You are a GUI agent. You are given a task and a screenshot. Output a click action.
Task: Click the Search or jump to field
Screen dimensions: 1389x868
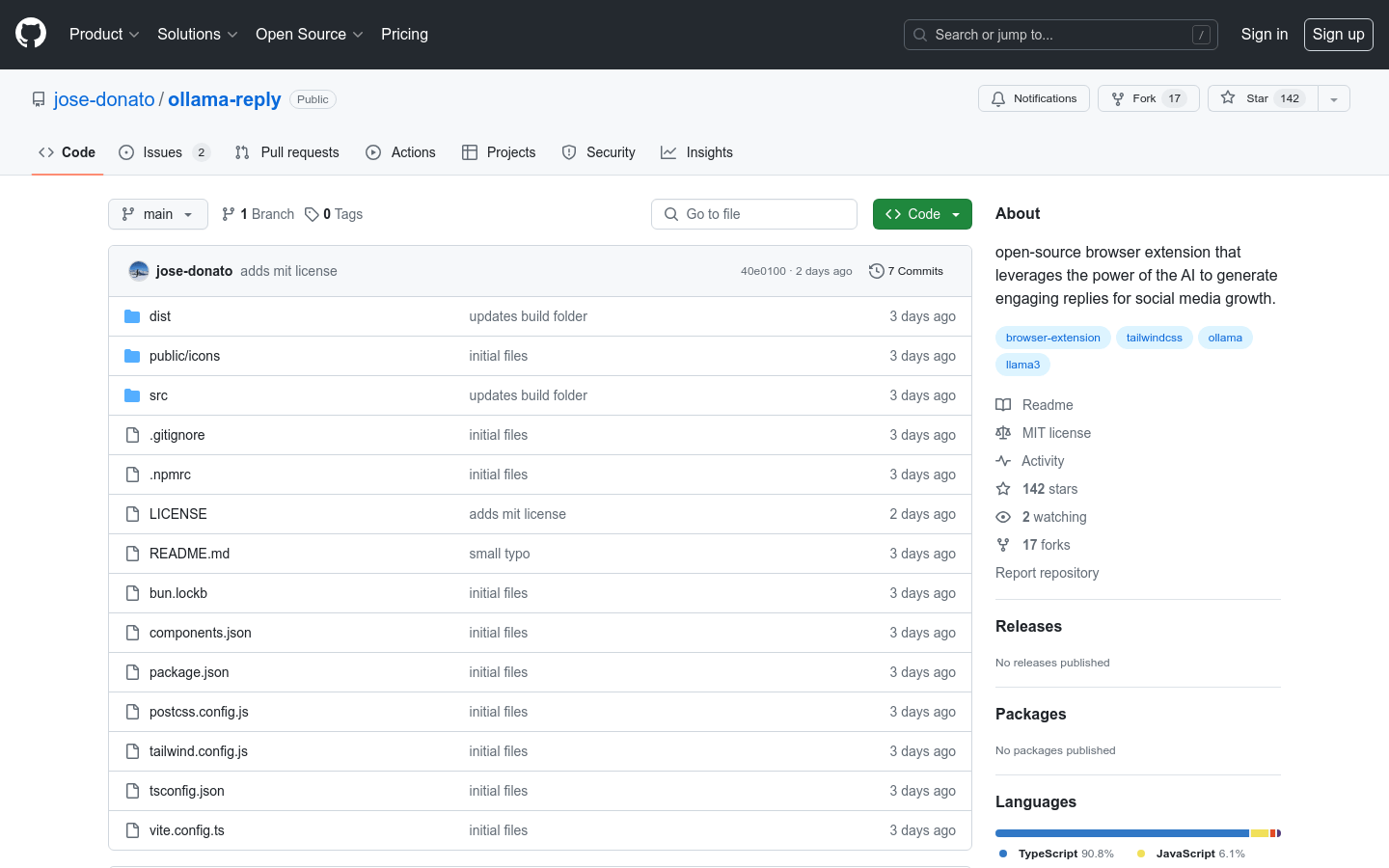coord(1061,35)
